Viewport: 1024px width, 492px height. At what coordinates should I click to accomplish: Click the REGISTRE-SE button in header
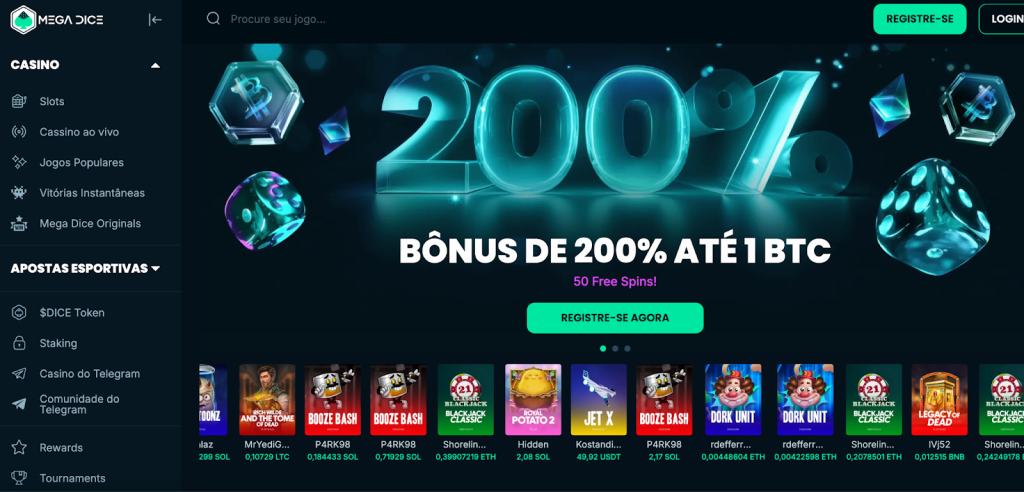tap(919, 19)
